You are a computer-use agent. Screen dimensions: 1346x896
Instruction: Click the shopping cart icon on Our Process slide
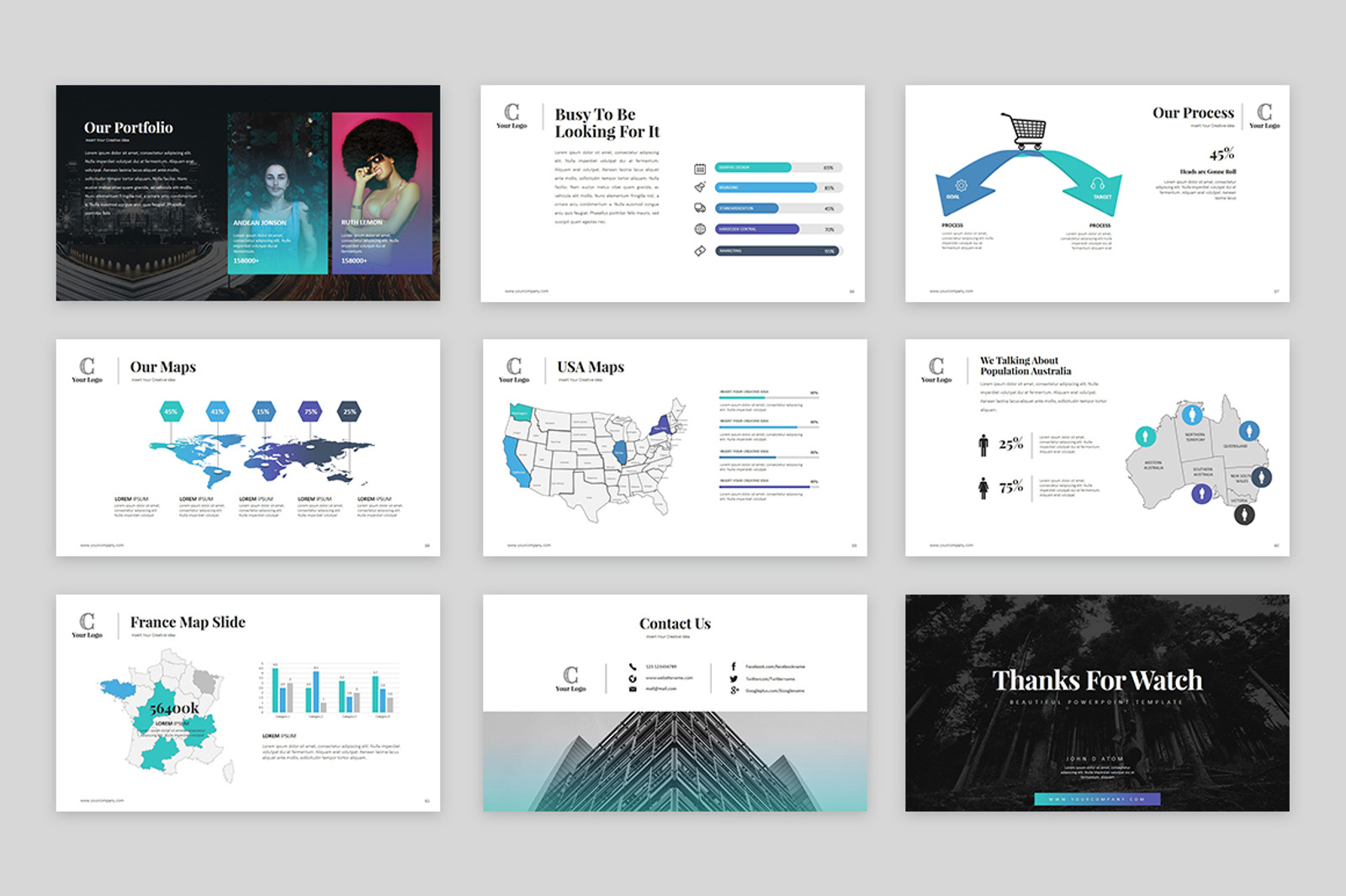1025,132
